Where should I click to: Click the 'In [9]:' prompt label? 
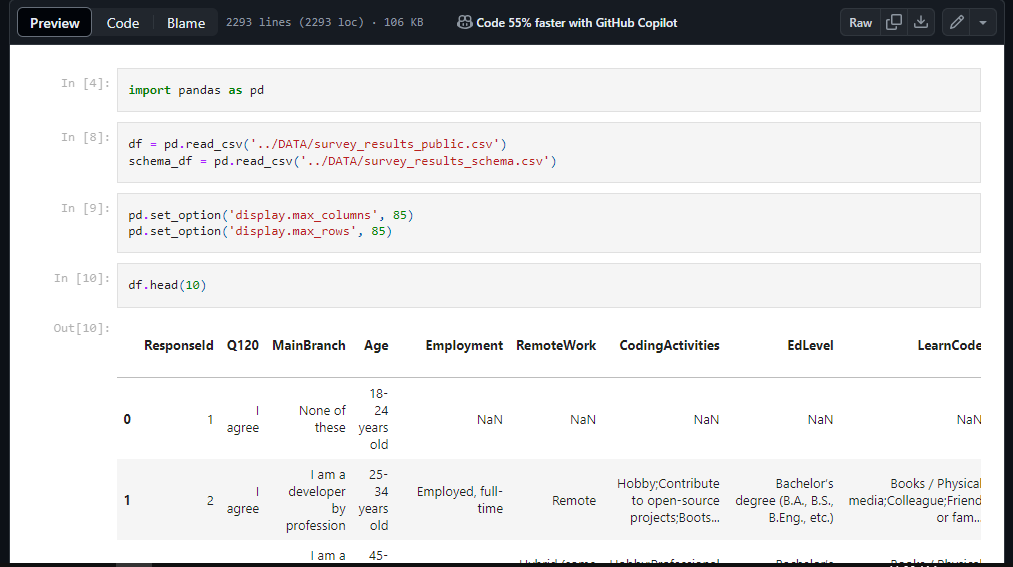click(85, 208)
